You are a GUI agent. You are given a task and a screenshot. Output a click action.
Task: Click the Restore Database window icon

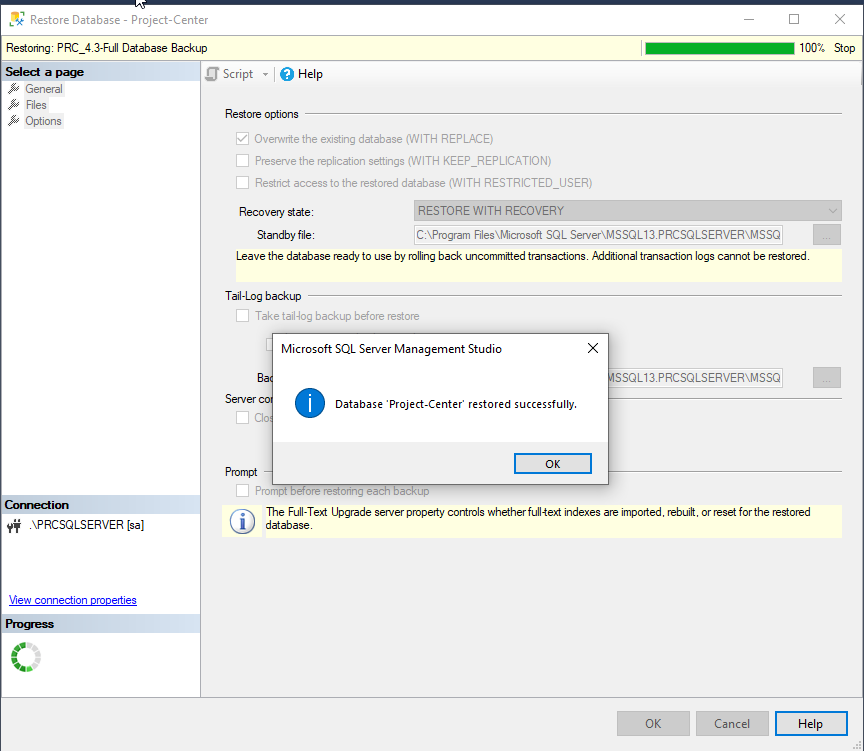[x=16, y=19]
